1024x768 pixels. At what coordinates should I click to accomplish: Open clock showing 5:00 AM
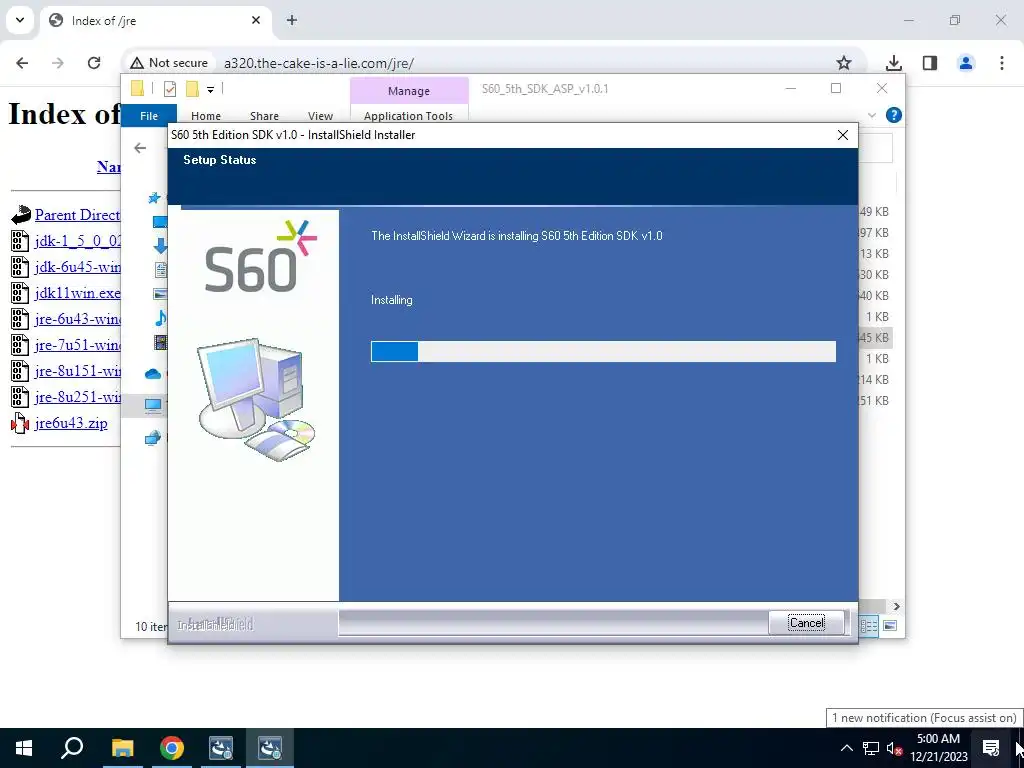[938, 748]
